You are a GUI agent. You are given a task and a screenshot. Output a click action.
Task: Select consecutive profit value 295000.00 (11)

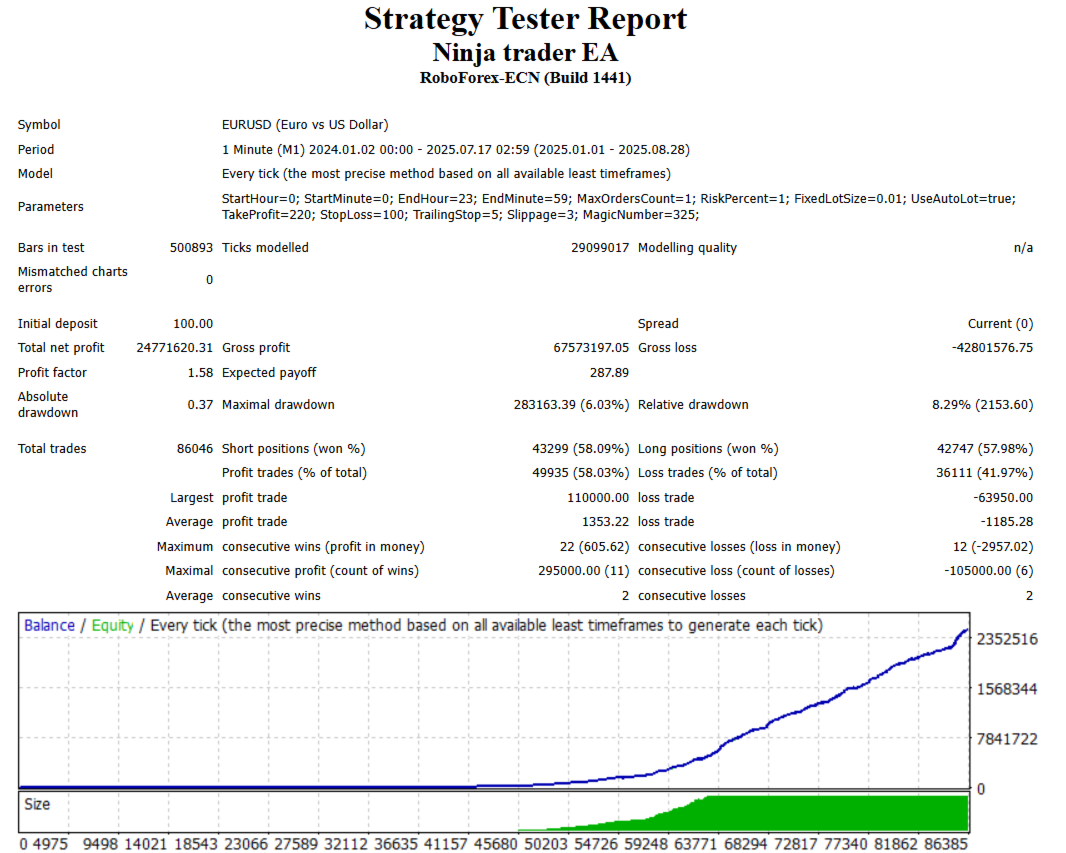pos(583,571)
